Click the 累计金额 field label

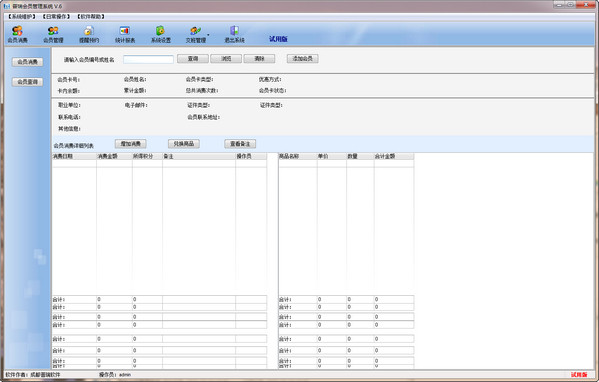click(135, 91)
